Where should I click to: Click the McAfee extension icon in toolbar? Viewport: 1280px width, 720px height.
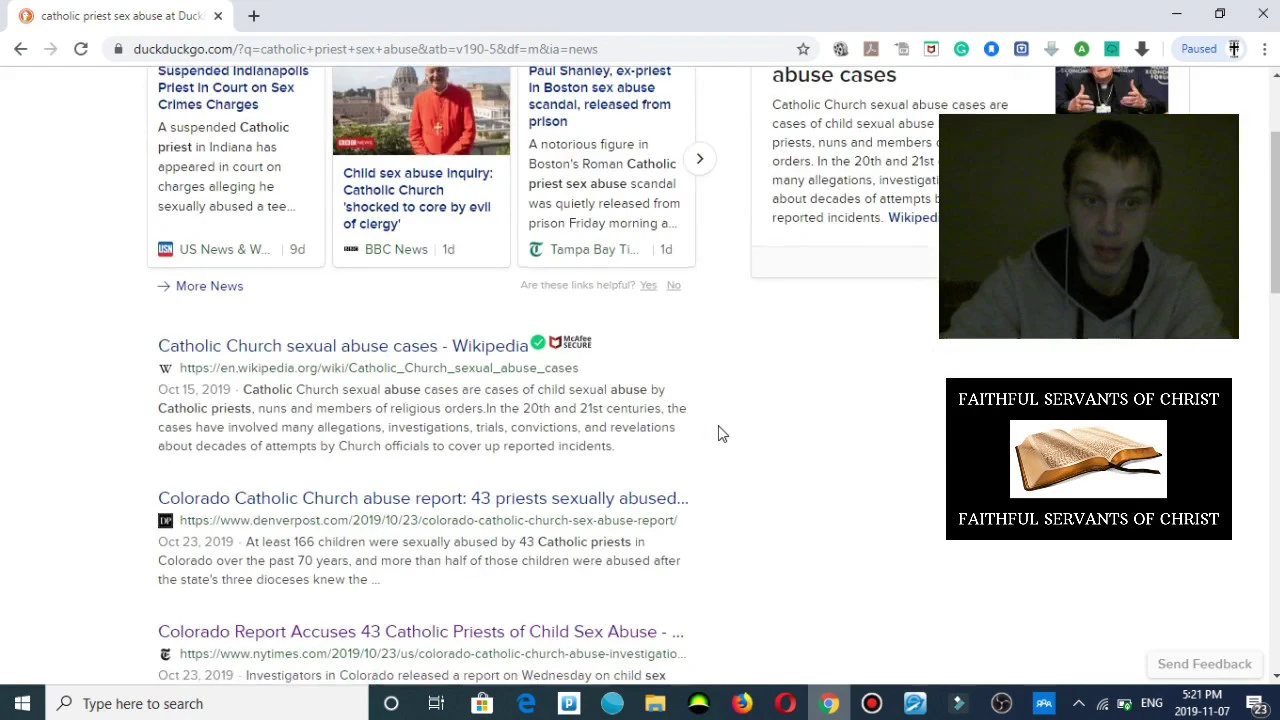(x=931, y=49)
